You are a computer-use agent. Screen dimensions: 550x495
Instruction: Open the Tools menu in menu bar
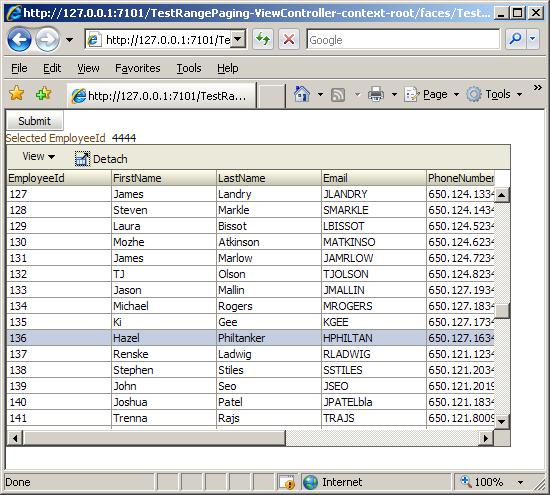pyautogui.click(x=189, y=68)
